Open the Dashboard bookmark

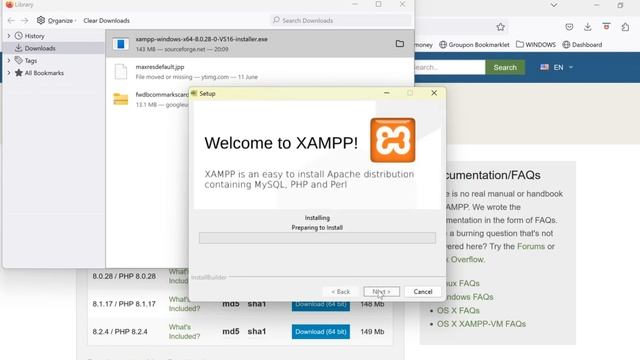pyautogui.click(x=582, y=44)
